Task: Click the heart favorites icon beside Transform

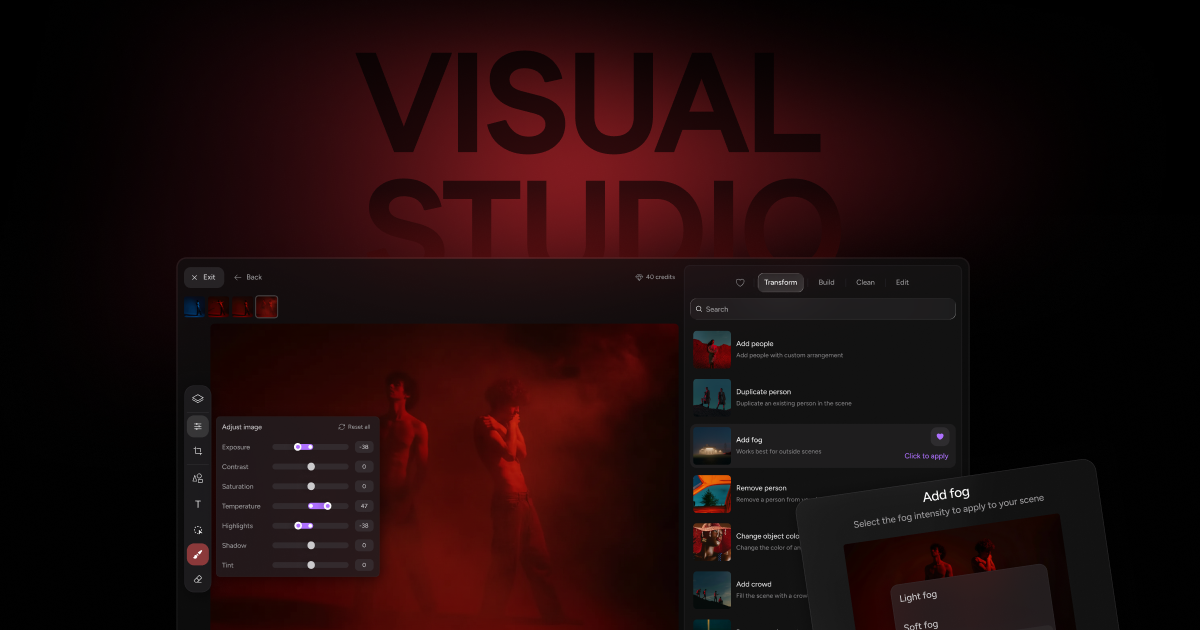Action: pos(740,283)
